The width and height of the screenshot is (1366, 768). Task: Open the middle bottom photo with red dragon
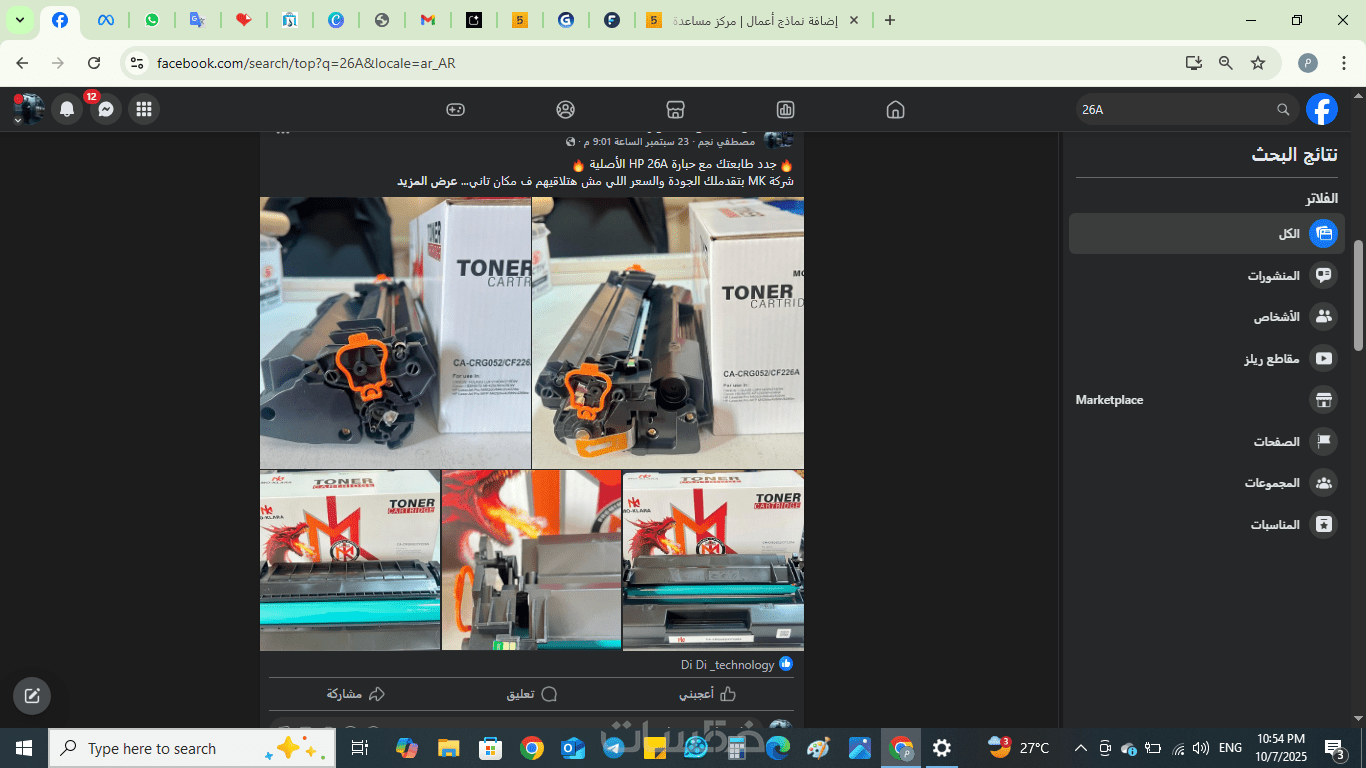coord(531,560)
